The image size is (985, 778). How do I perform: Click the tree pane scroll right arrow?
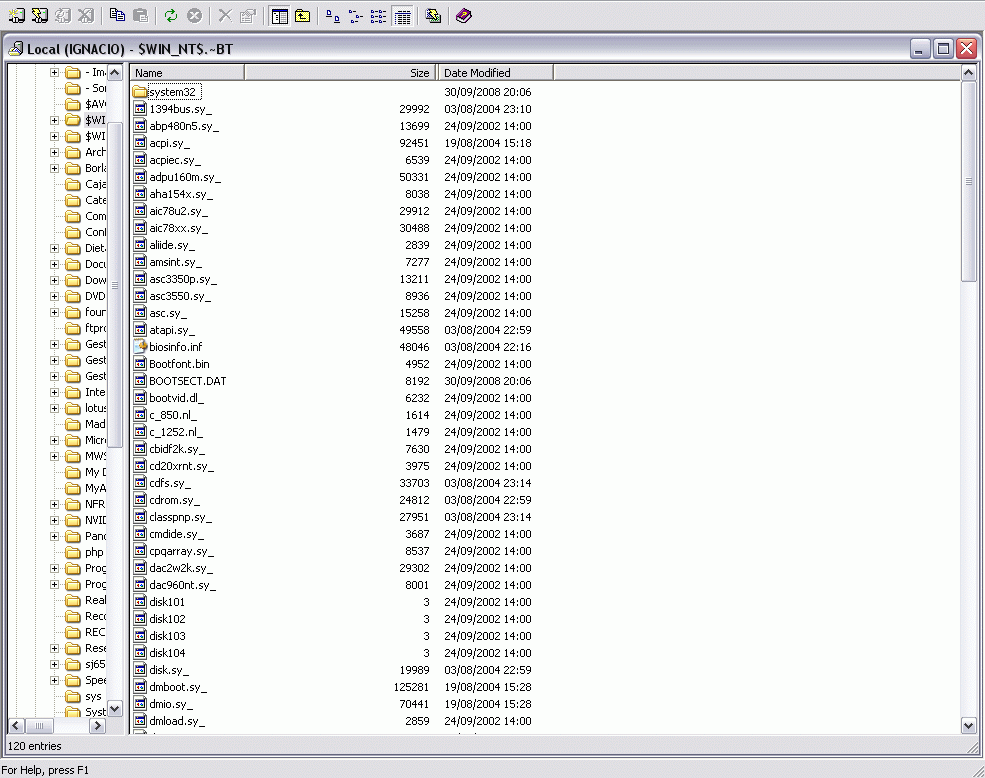[97, 726]
